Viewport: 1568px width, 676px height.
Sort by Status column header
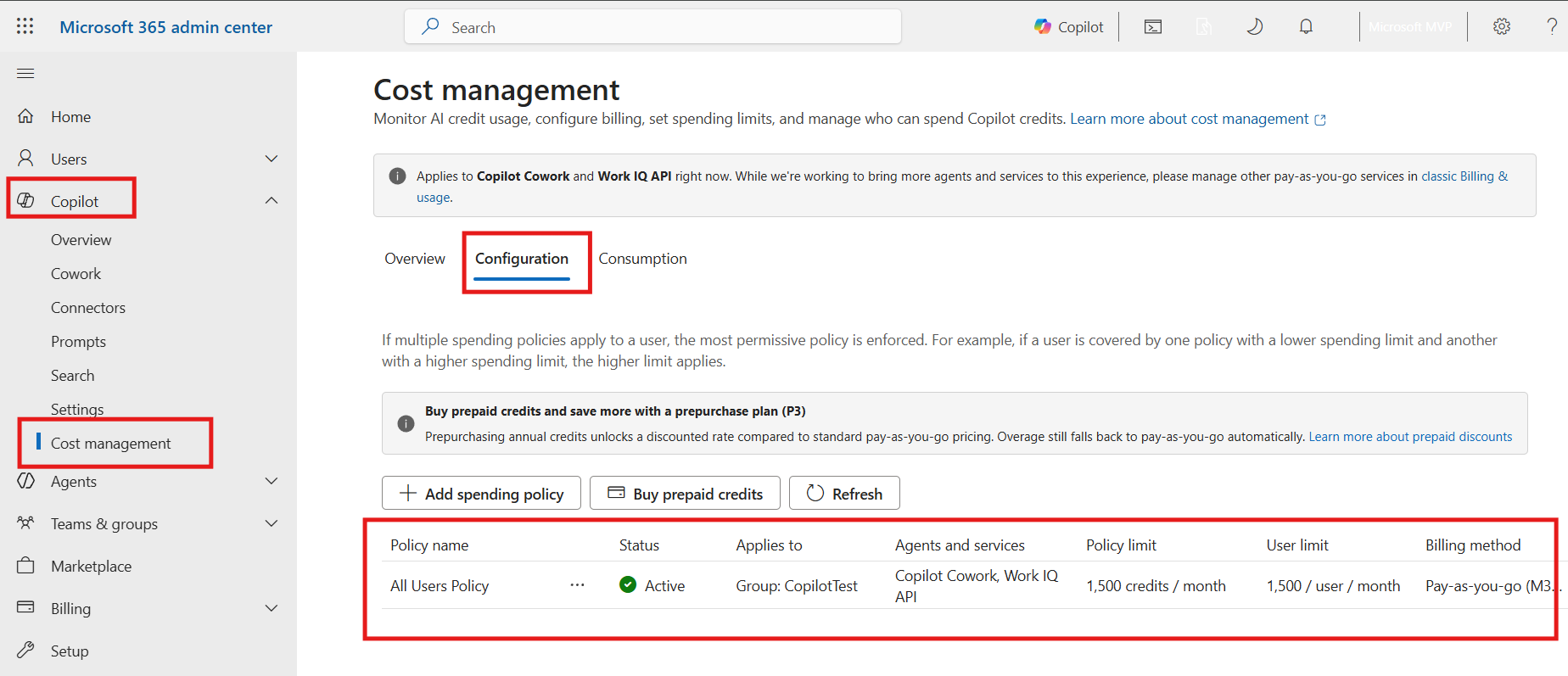click(639, 545)
